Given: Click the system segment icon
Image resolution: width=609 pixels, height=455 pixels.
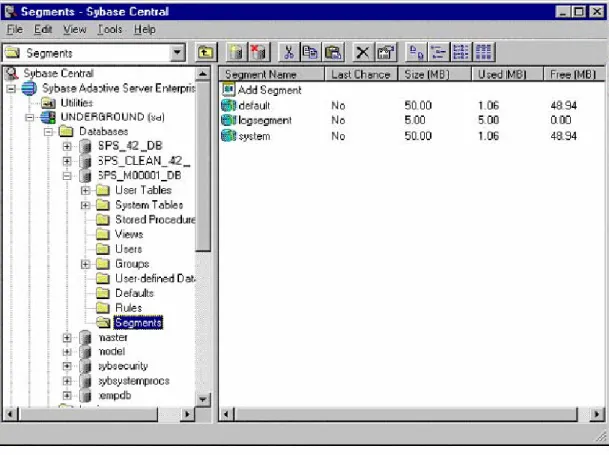Looking at the screenshot, I should click(228, 136).
